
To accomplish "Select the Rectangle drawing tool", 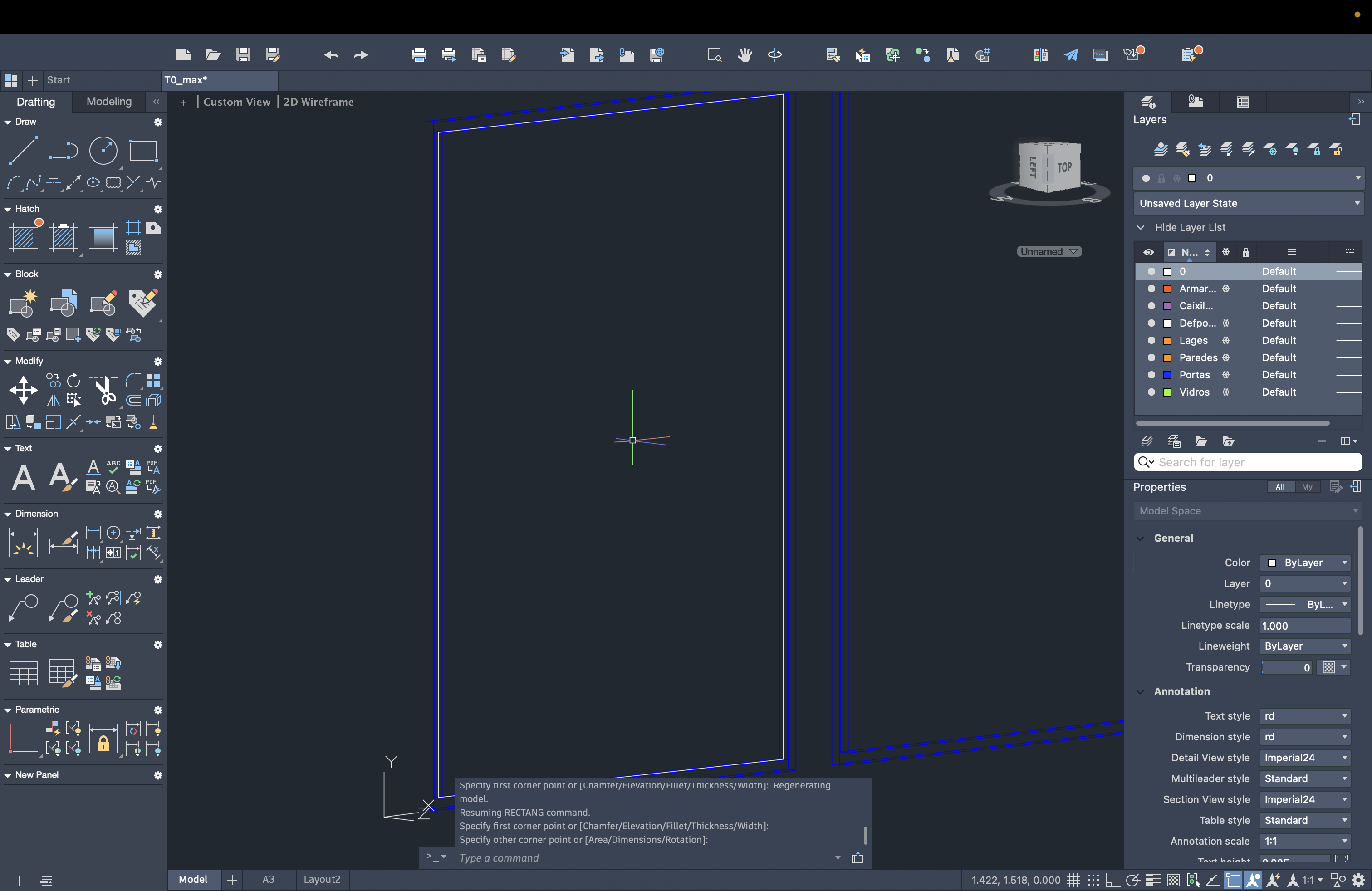I will [x=143, y=151].
